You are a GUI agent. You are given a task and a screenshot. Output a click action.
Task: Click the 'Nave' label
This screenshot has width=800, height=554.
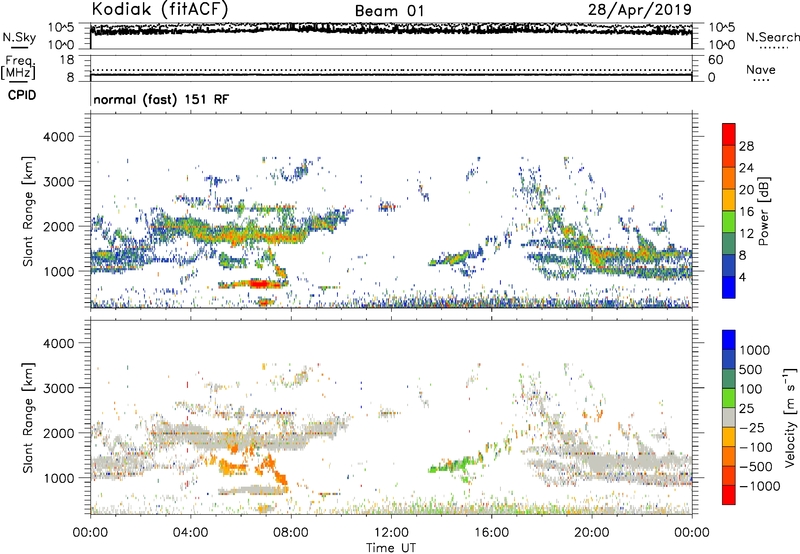pos(761,70)
